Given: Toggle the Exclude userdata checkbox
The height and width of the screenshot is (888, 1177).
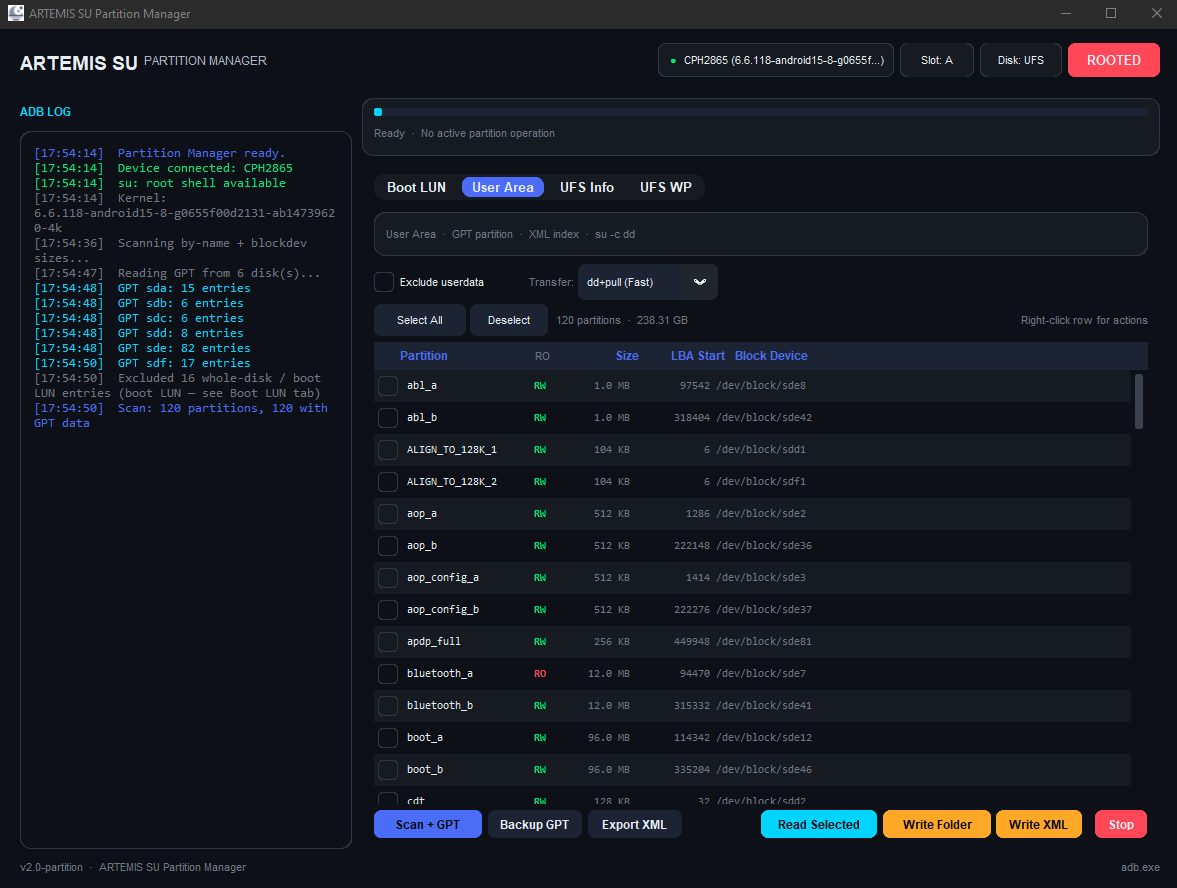Looking at the screenshot, I should [384, 282].
